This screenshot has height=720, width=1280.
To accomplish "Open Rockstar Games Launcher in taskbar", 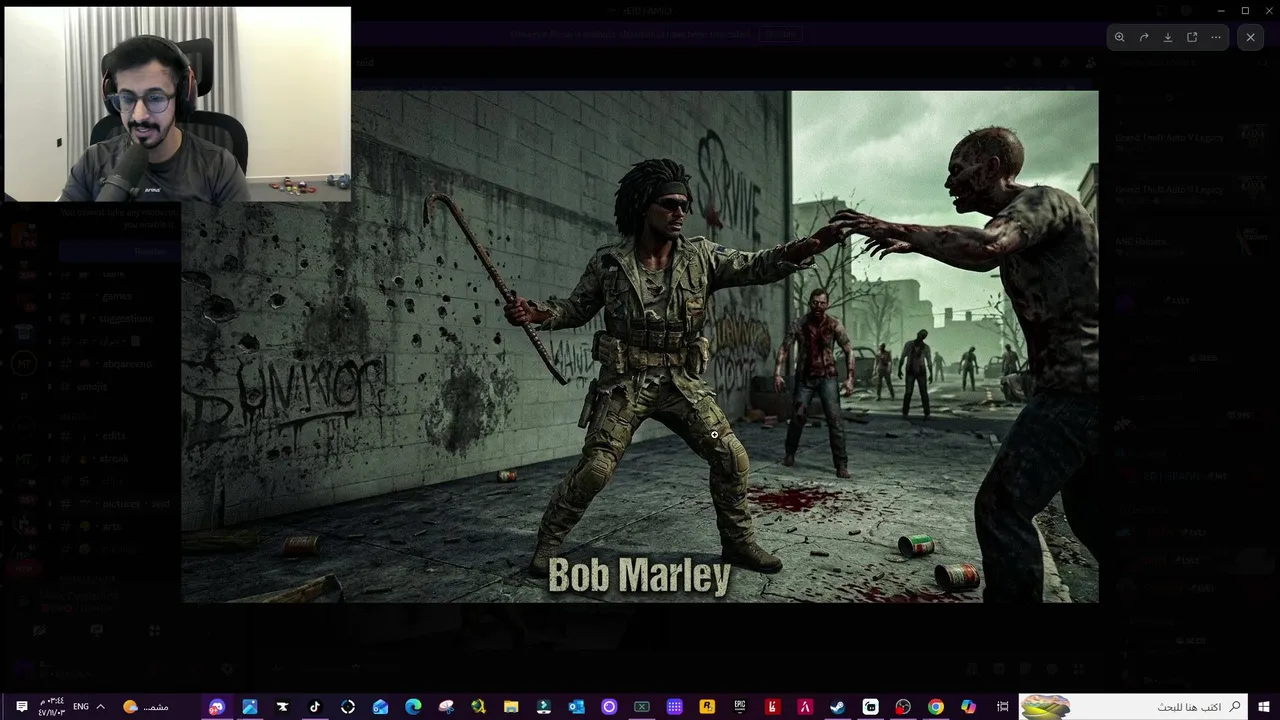I will point(707,707).
